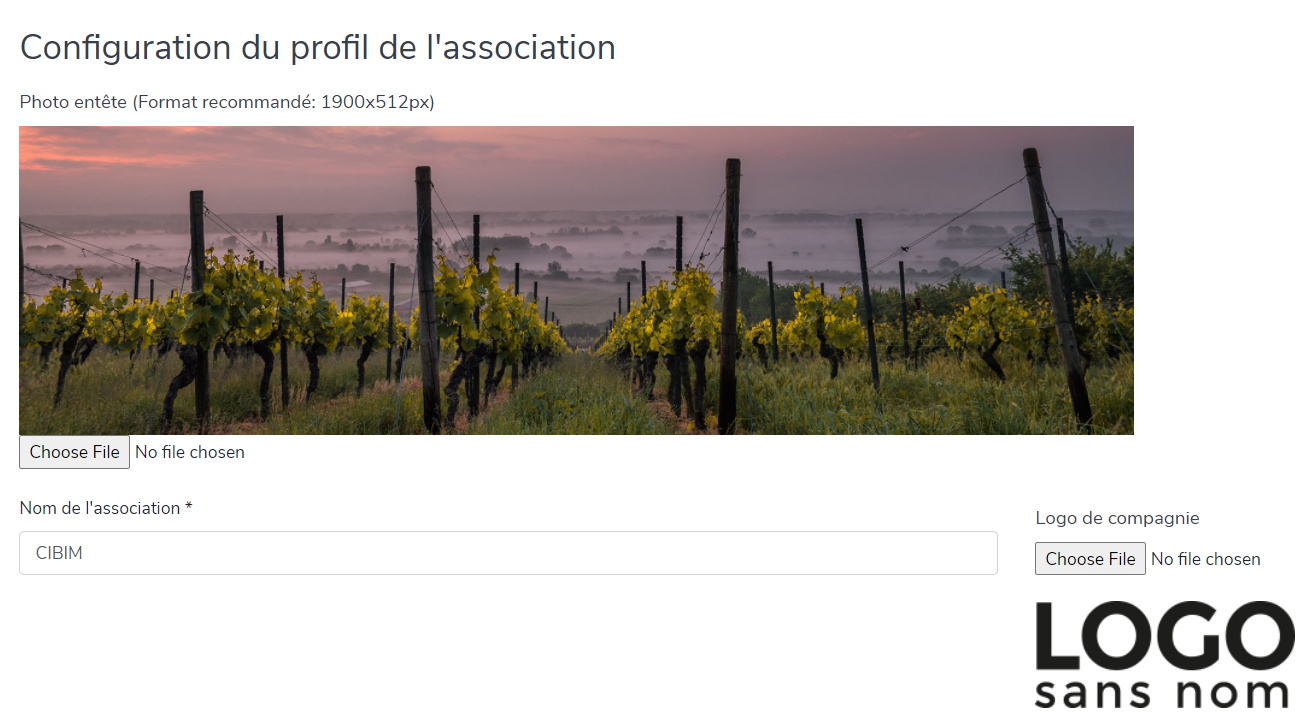Viewport: 1310px width, 727px height.
Task: Click the "sans nom" text in the logo image
Action: [1162, 693]
